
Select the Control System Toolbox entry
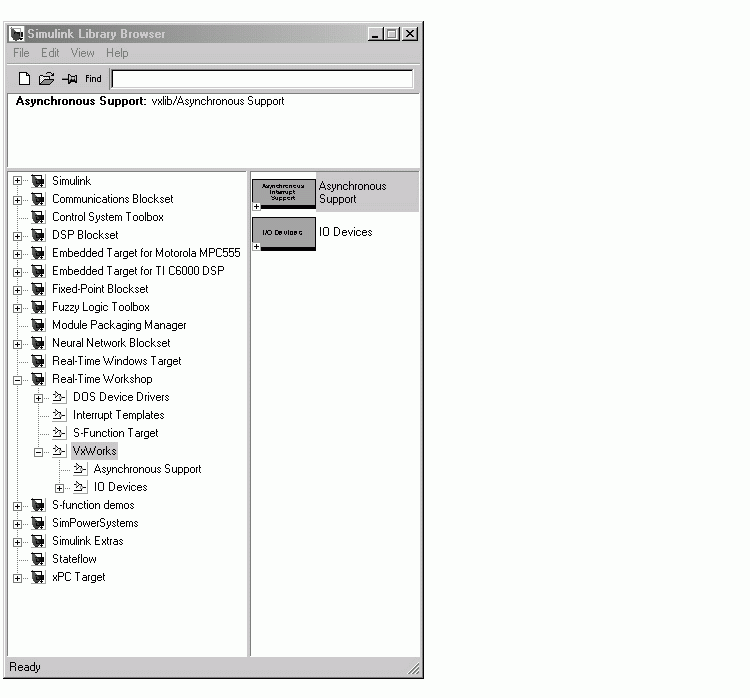pyautogui.click(x=108, y=217)
